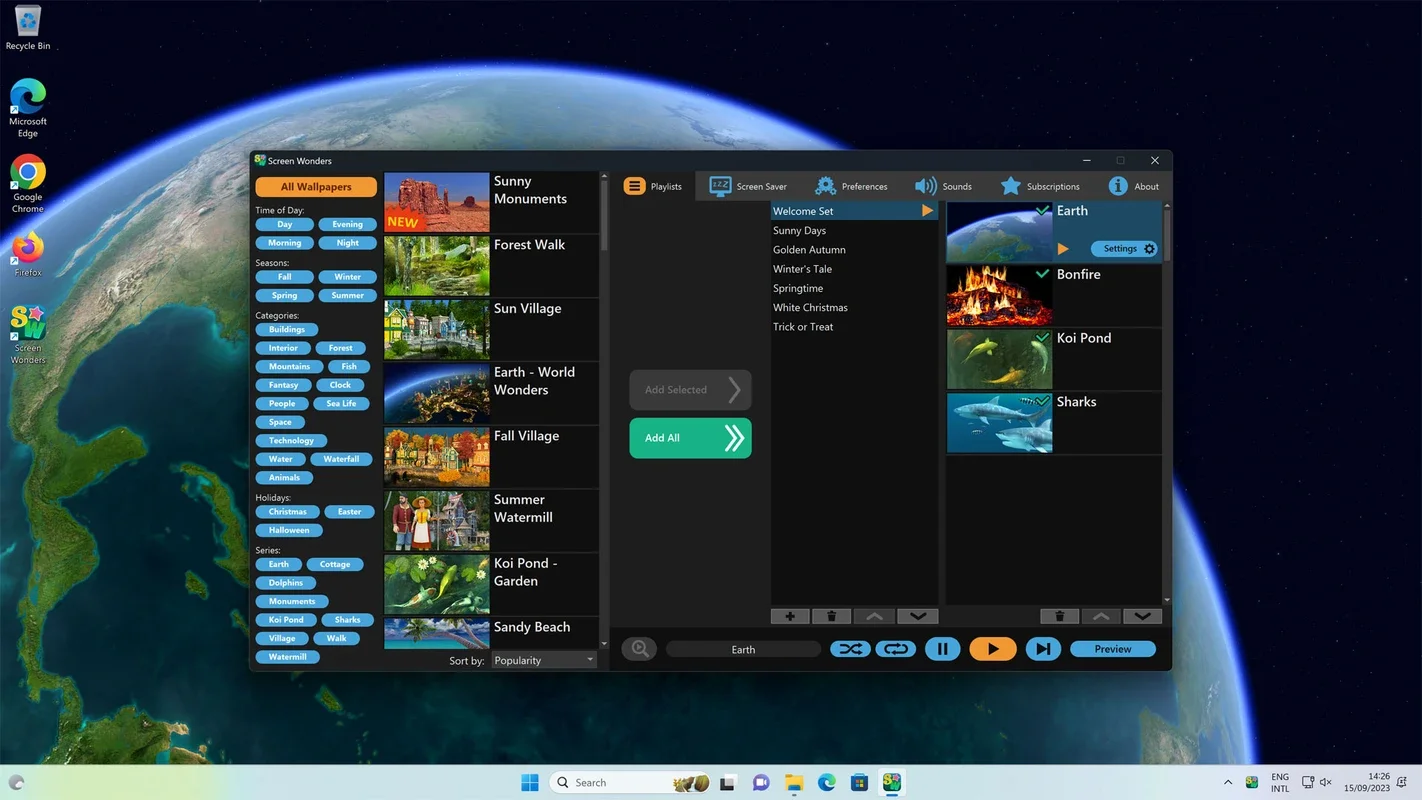Select the Forest Walk wallpaper thumbnail

(436, 265)
